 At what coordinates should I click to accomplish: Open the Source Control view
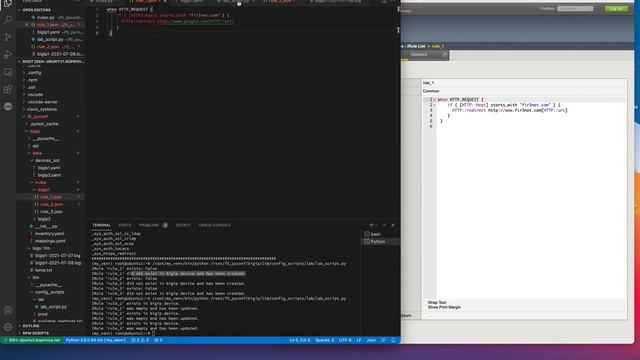point(8,37)
